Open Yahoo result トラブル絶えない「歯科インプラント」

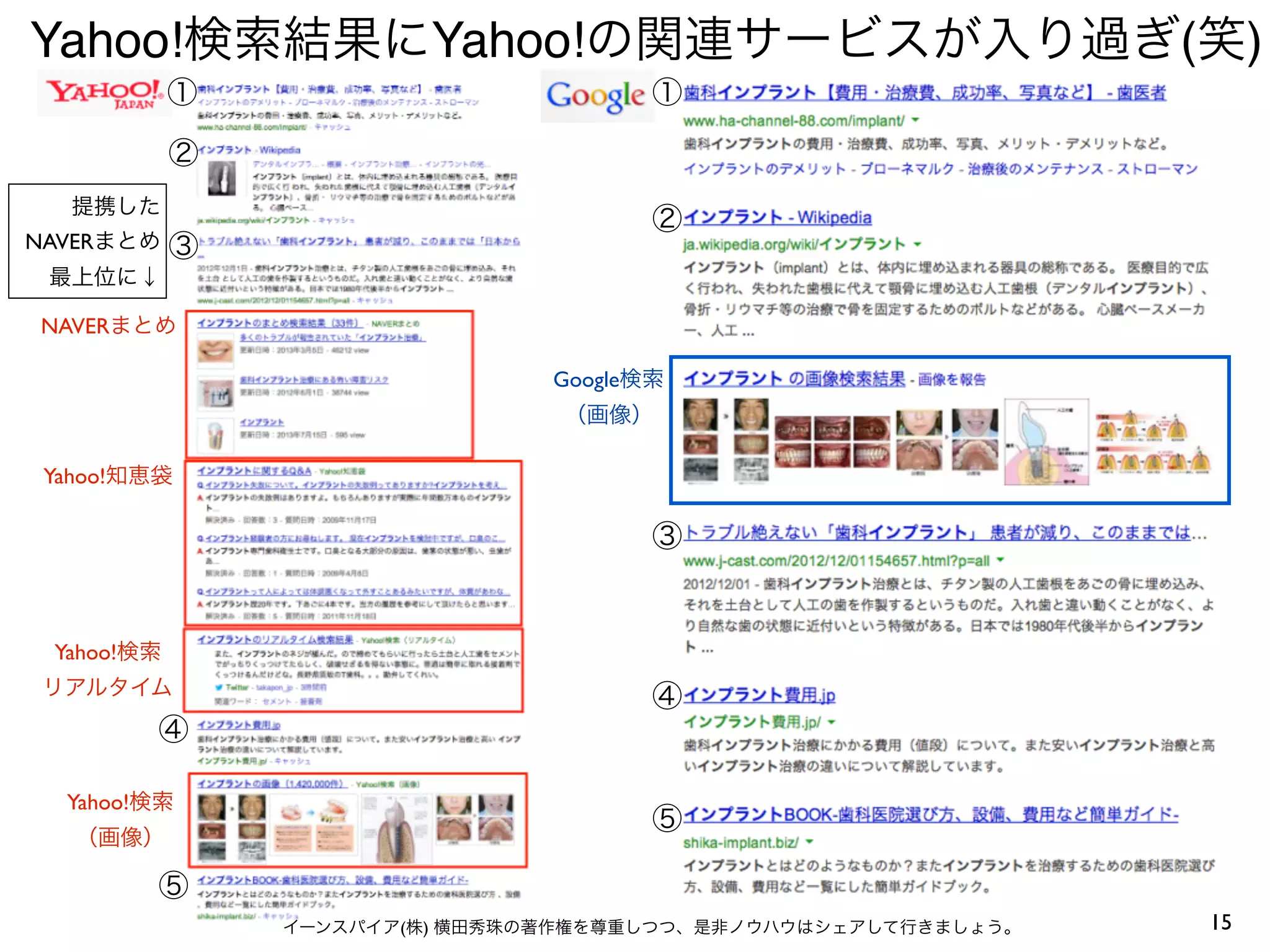click(358, 241)
